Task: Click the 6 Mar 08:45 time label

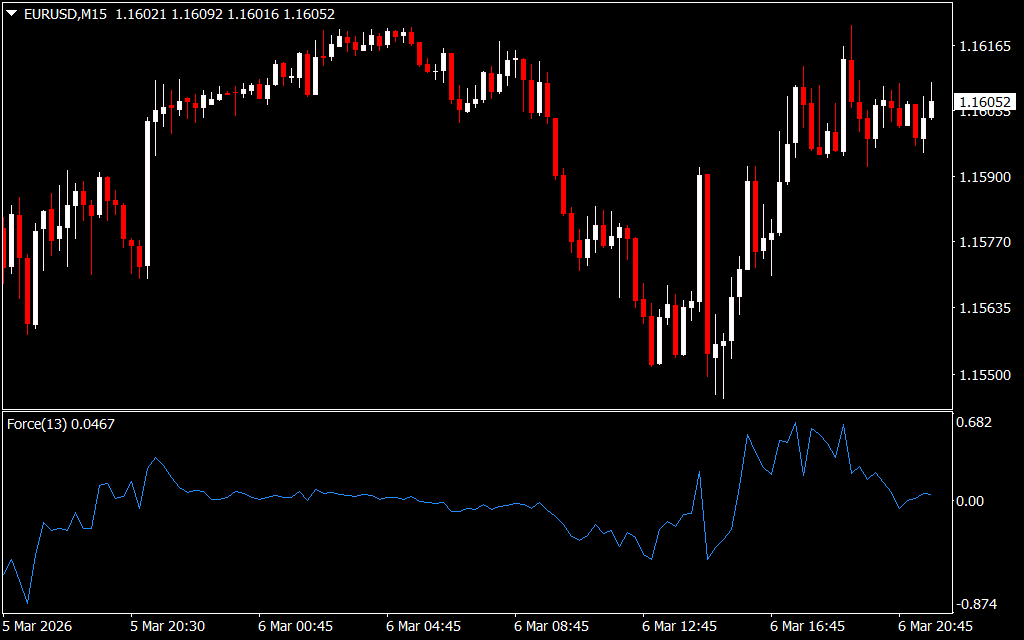Action: [551, 626]
